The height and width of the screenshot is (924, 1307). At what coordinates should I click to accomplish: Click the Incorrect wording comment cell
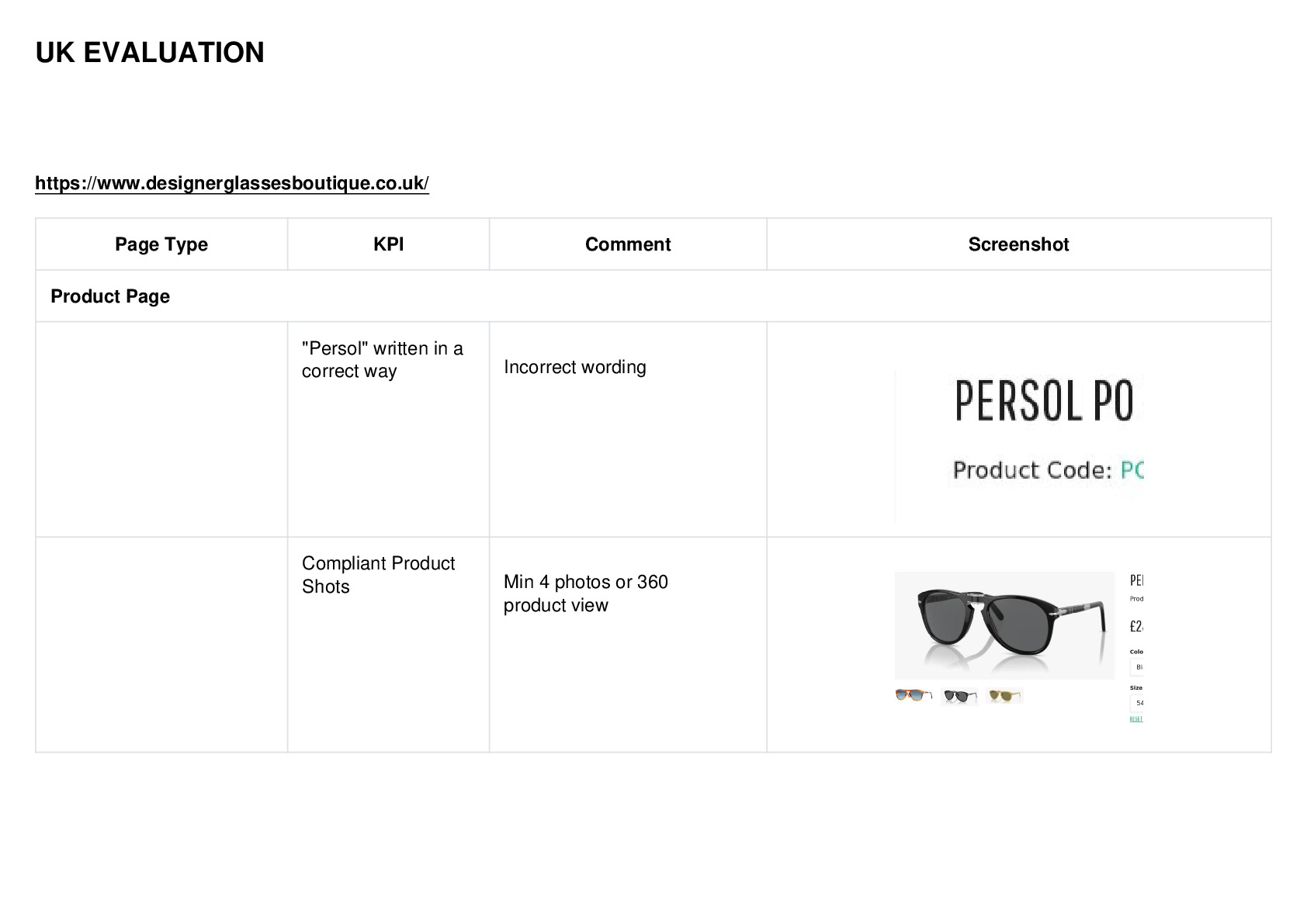[574, 367]
